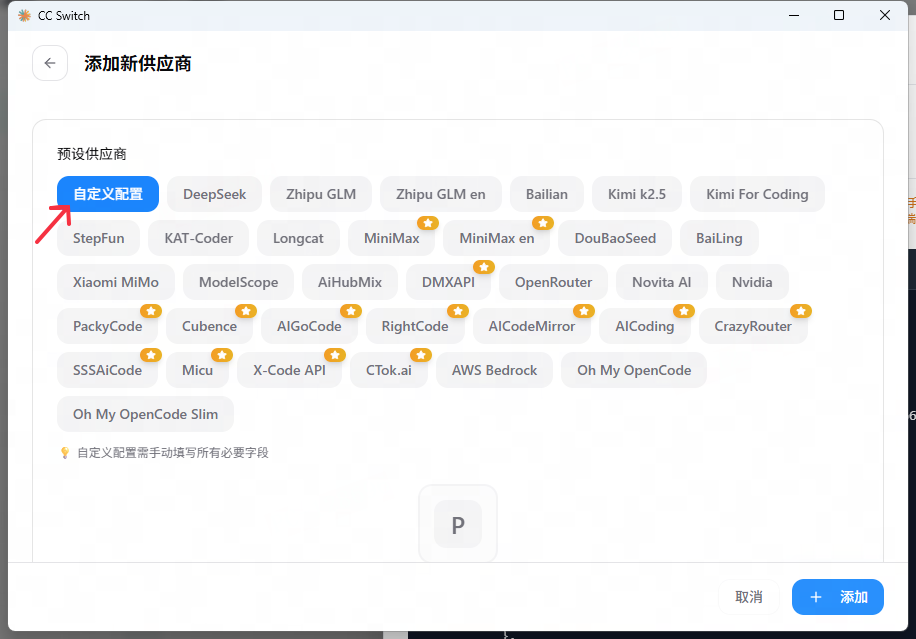
Task: Click the CC Switch app logo
Action: coord(24,16)
